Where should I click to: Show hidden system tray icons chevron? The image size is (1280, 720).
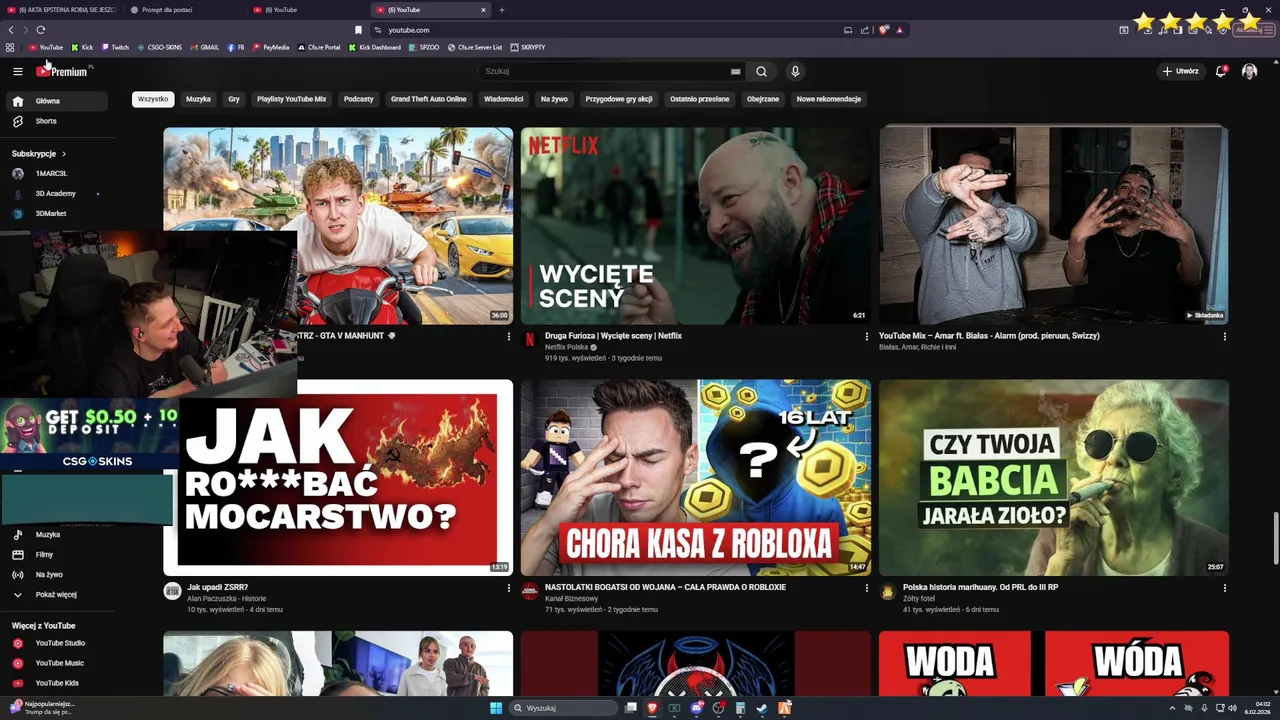tap(1172, 708)
